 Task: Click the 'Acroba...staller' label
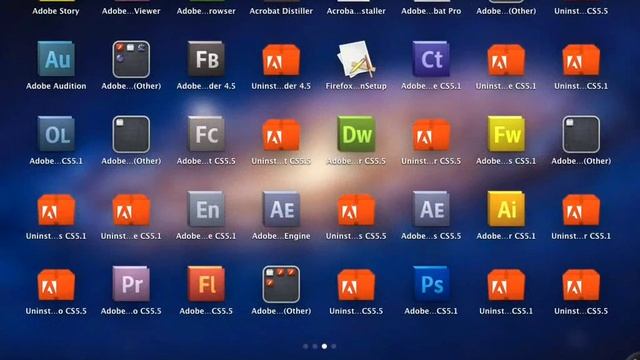356,11
